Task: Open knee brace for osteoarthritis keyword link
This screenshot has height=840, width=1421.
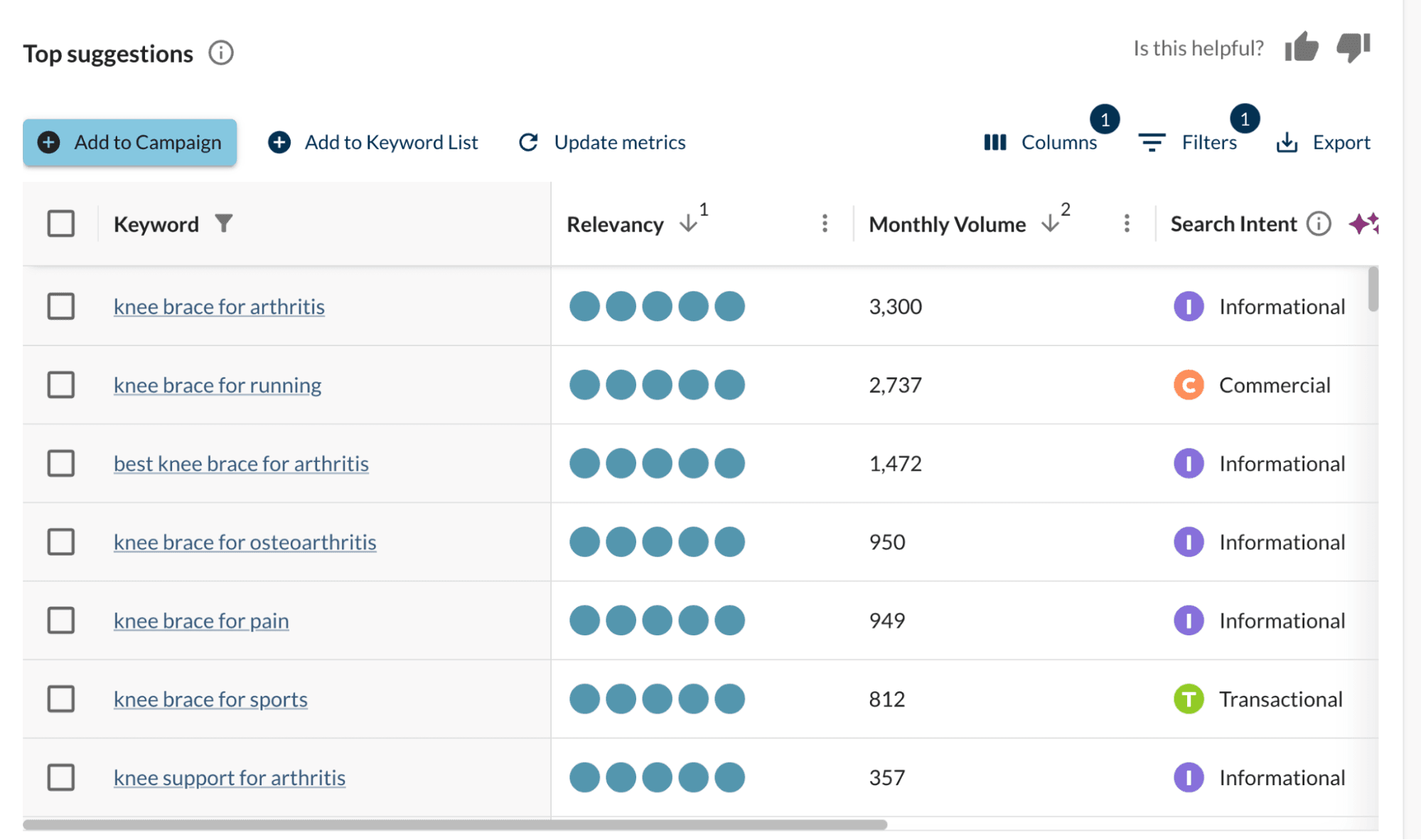Action: click(x=245, y=542)
